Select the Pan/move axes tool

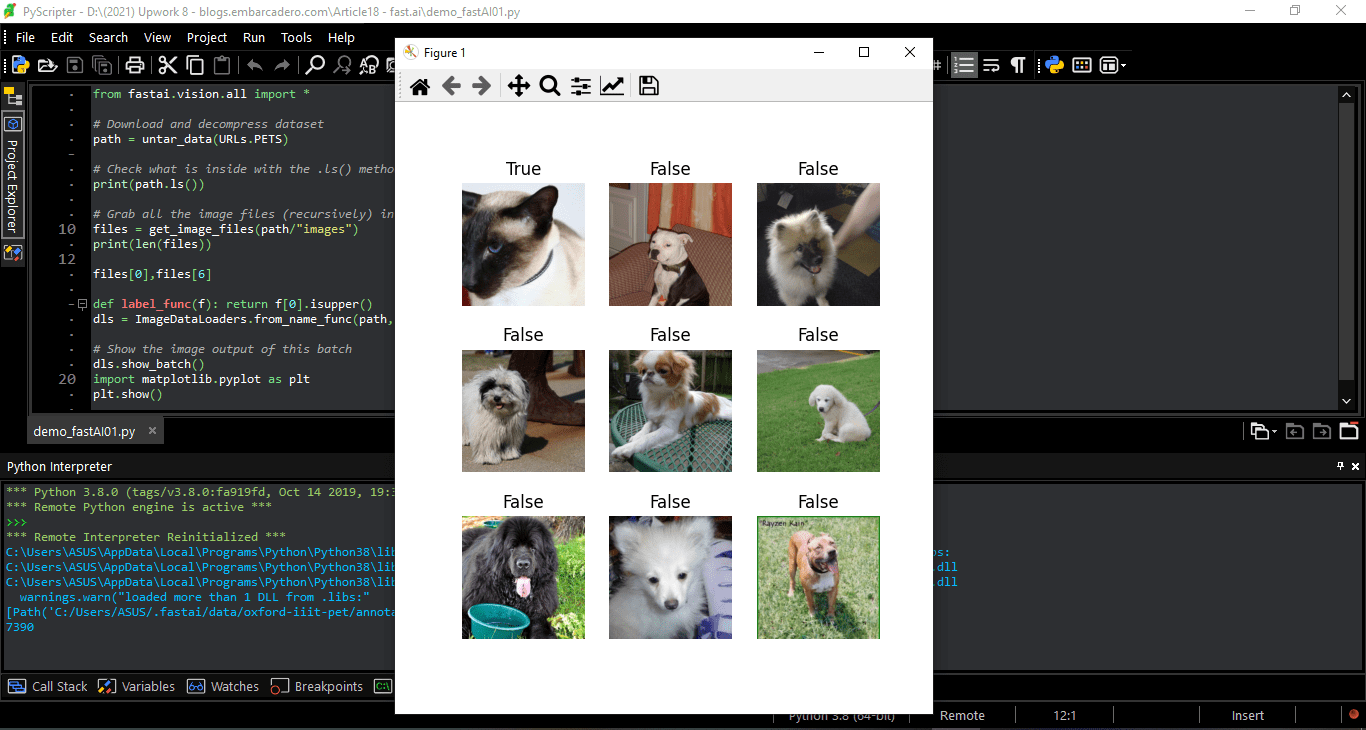518,86
